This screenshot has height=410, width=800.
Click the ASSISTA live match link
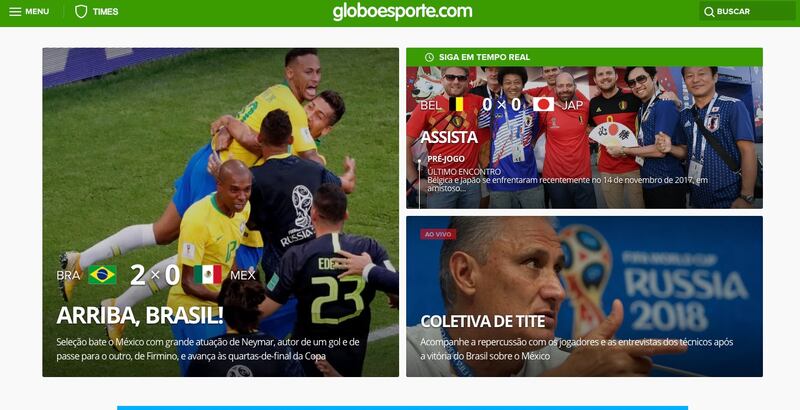click(x=449, y=137)
